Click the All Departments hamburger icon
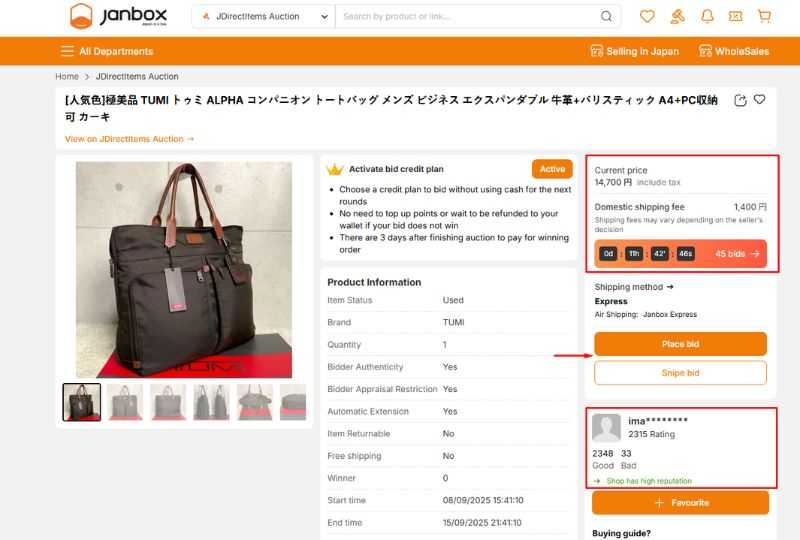This screenshot has width=800, height=540. pyautogui.click(x=67, y=51)
